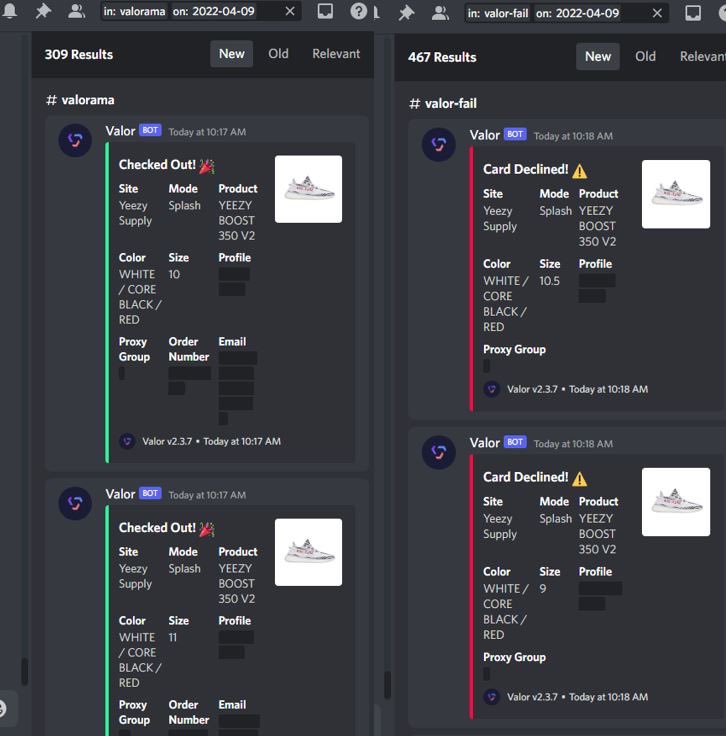Open help question mark icon
Viewport: 726px width, 736px height.
point(359,11)
